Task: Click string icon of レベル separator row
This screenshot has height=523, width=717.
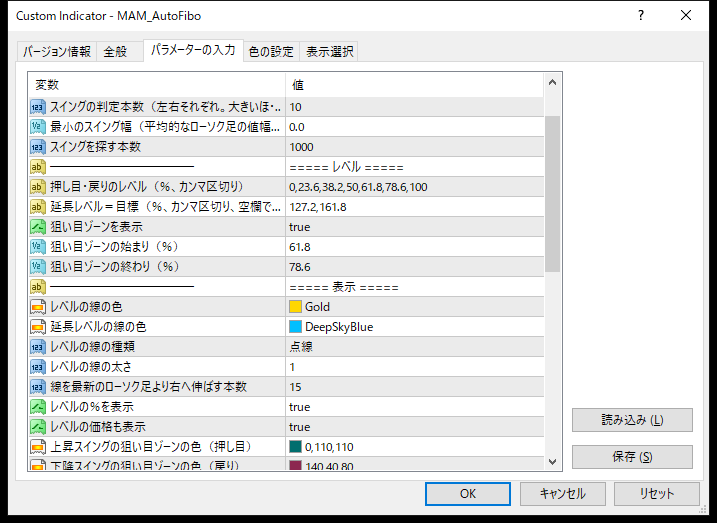Action: (x=37, y=167)
